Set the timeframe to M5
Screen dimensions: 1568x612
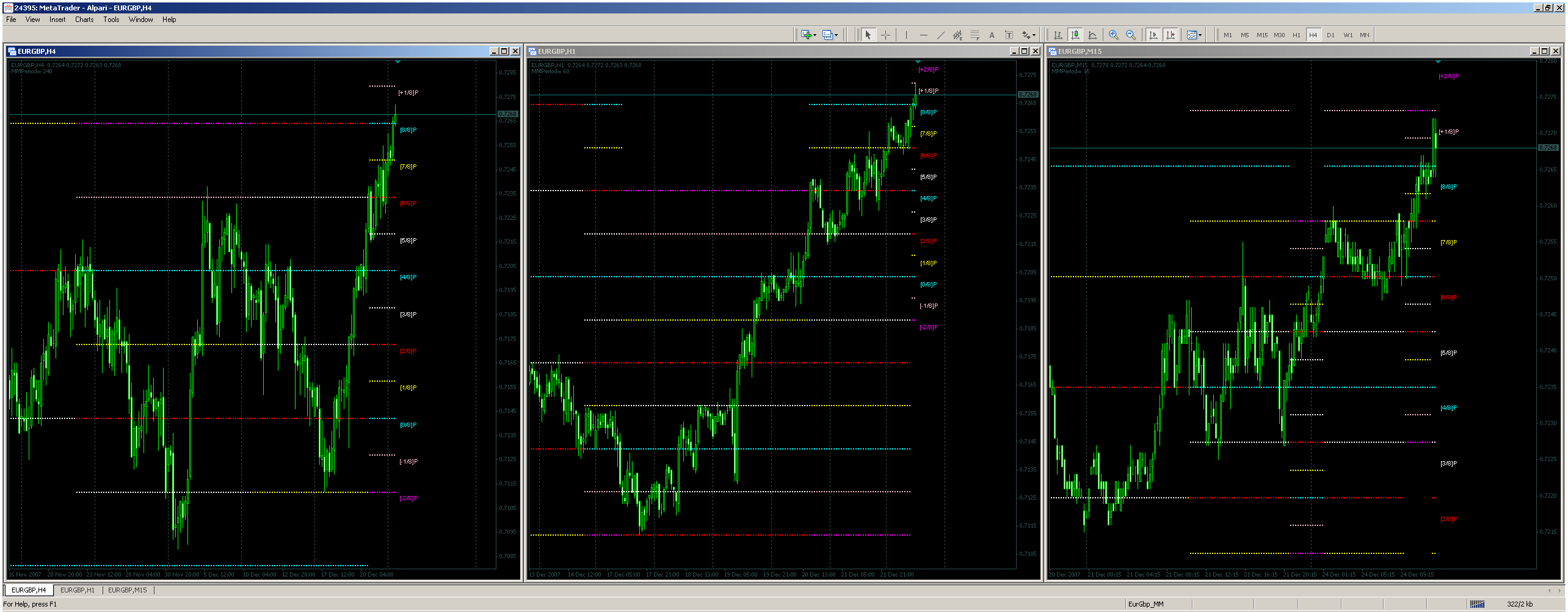1244,35
